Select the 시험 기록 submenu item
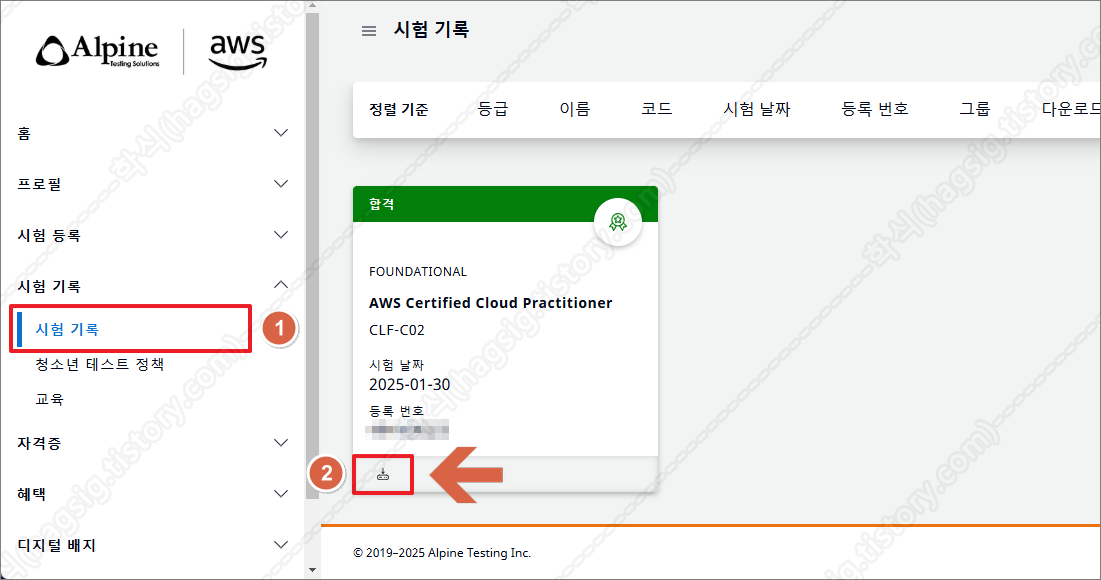 67,329
